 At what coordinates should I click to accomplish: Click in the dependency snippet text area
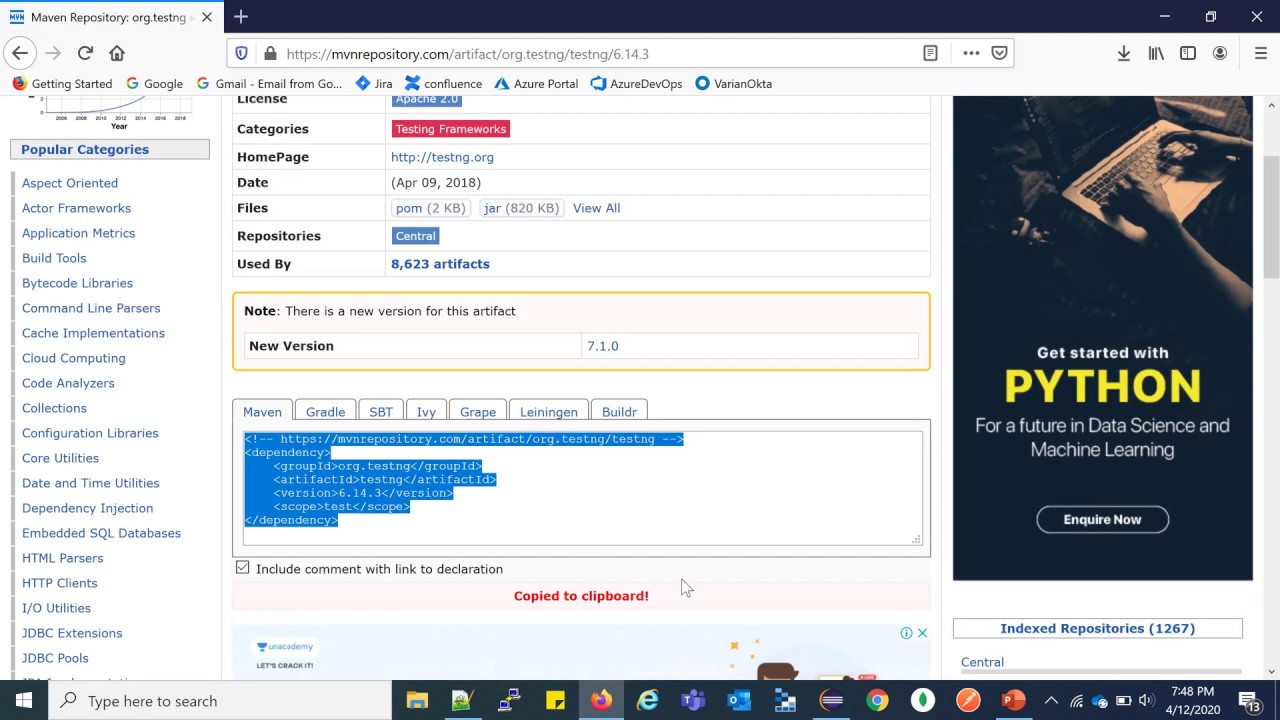click(x=582, y=488)
